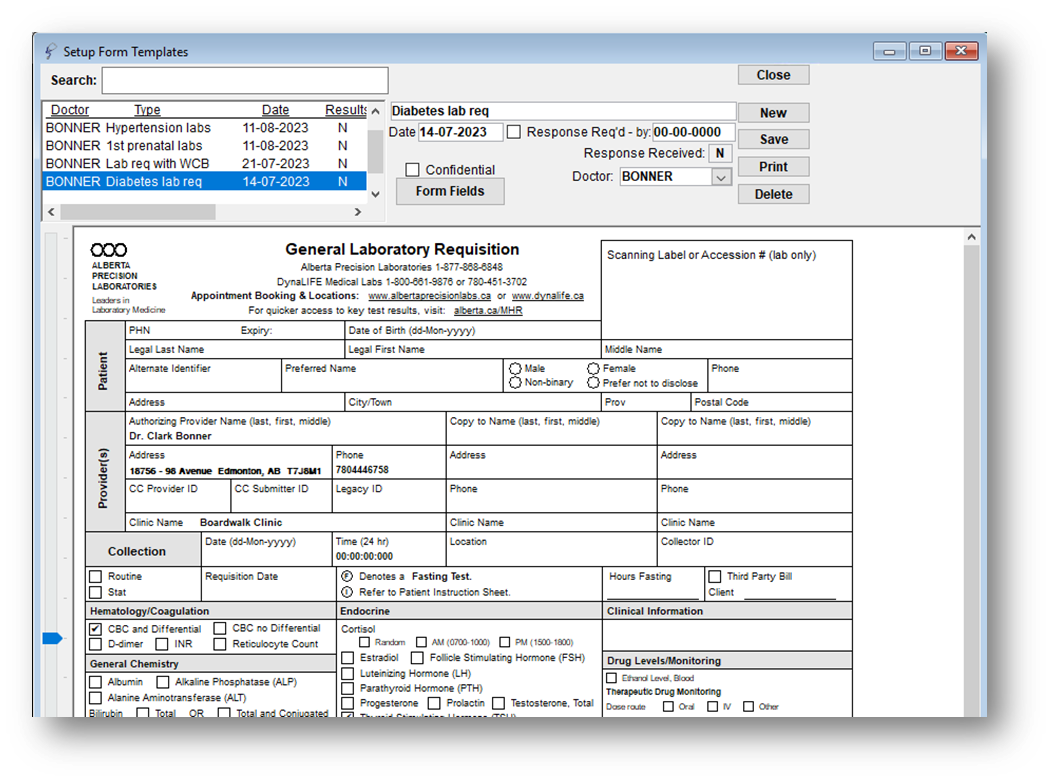Check Alanine Aminotransferase (ALT) box
This screenshot has width=1052, height=782.
(95, 698)
